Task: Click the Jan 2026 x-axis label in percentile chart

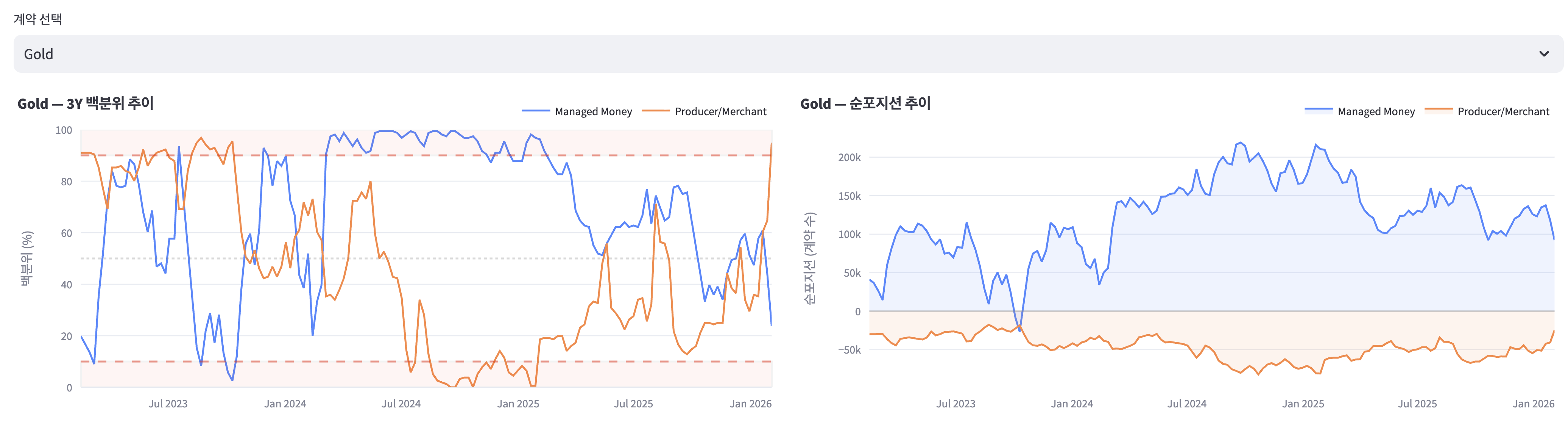Action: (x=750, y=403)
